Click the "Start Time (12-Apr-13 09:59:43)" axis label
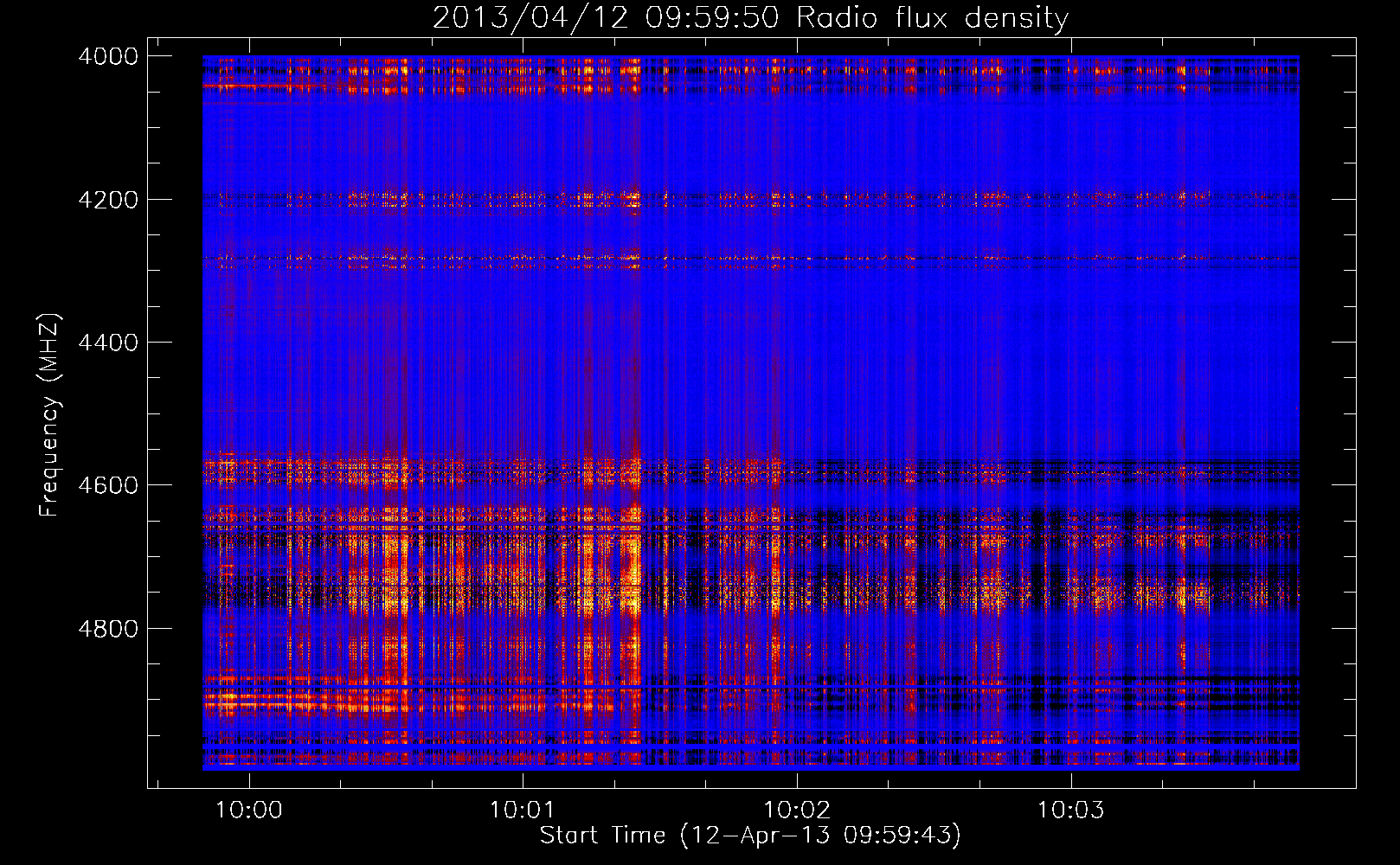The width and height of the screenshot is (1400, 865). click(750, 836)
